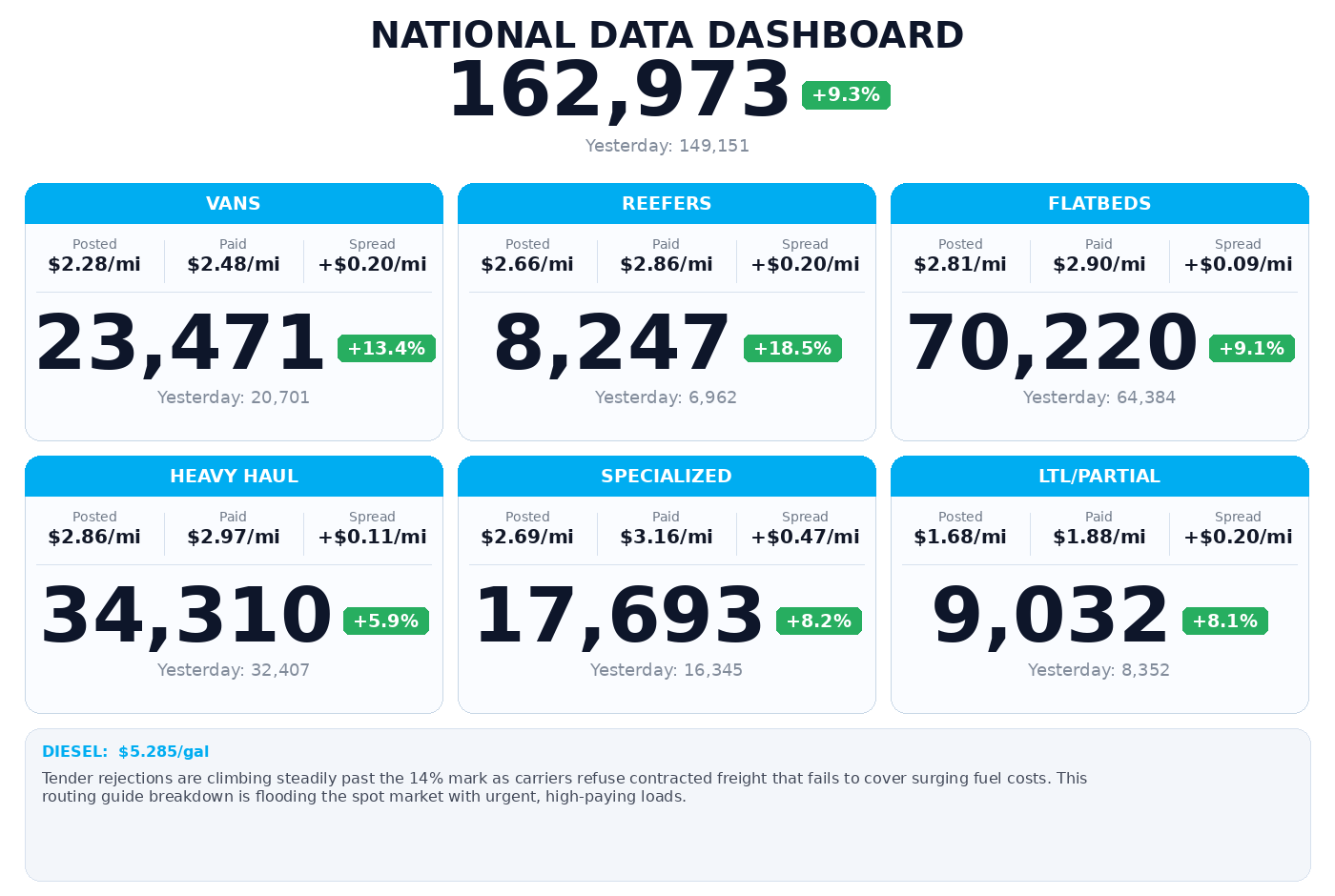Open the SPECIALIZED category header
Viewport: 1335px width, 896px height.
click(x=667, y=476)
